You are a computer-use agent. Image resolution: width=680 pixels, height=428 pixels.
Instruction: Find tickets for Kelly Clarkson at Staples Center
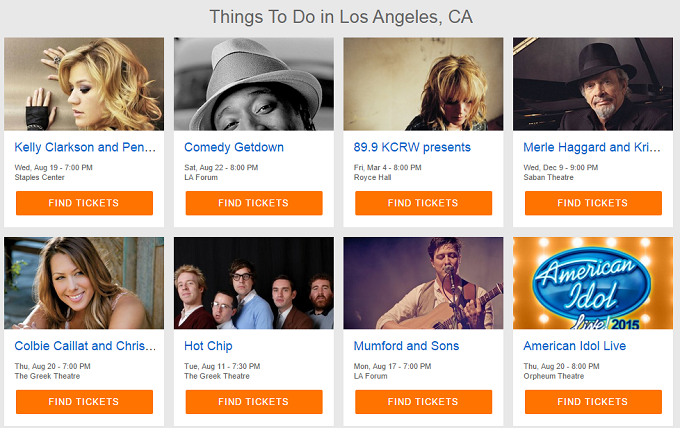[84, 203]
